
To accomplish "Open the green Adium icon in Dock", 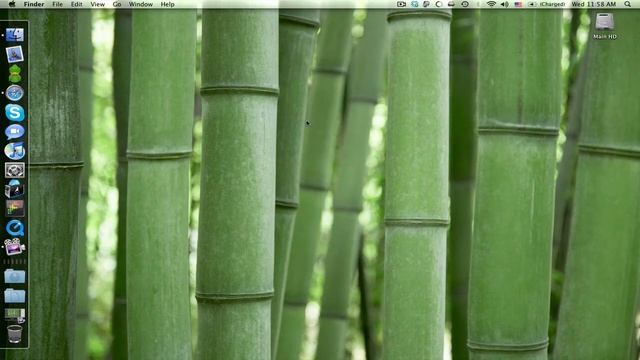I will click(x=15, y=73).
